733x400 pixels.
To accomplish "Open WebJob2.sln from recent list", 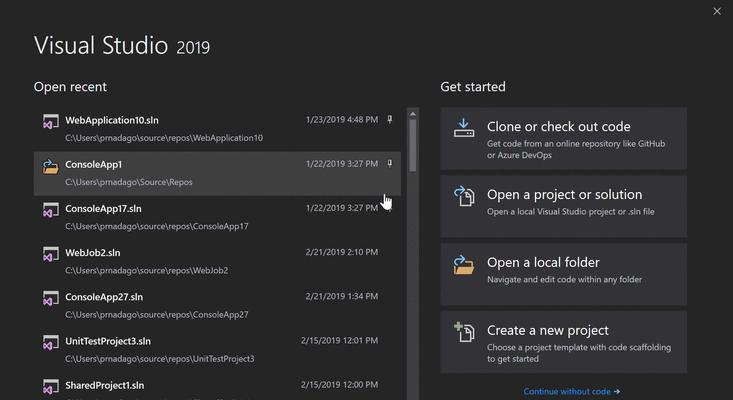I will [217, 262].
